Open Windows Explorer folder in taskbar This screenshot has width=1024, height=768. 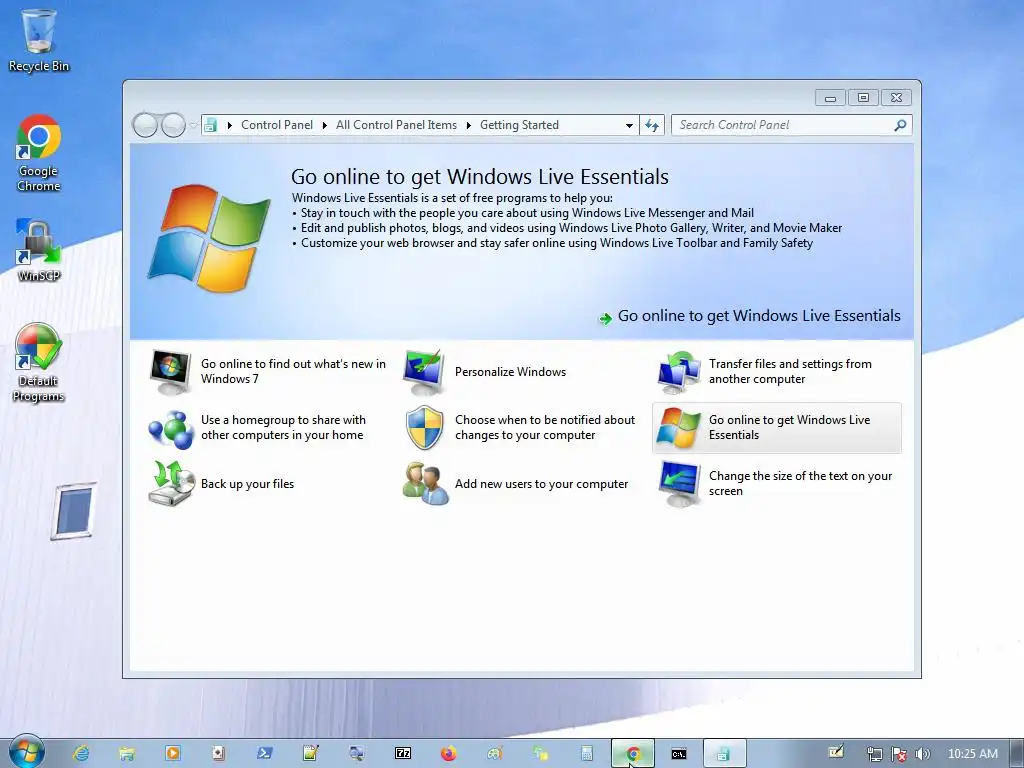coord(127,754)
